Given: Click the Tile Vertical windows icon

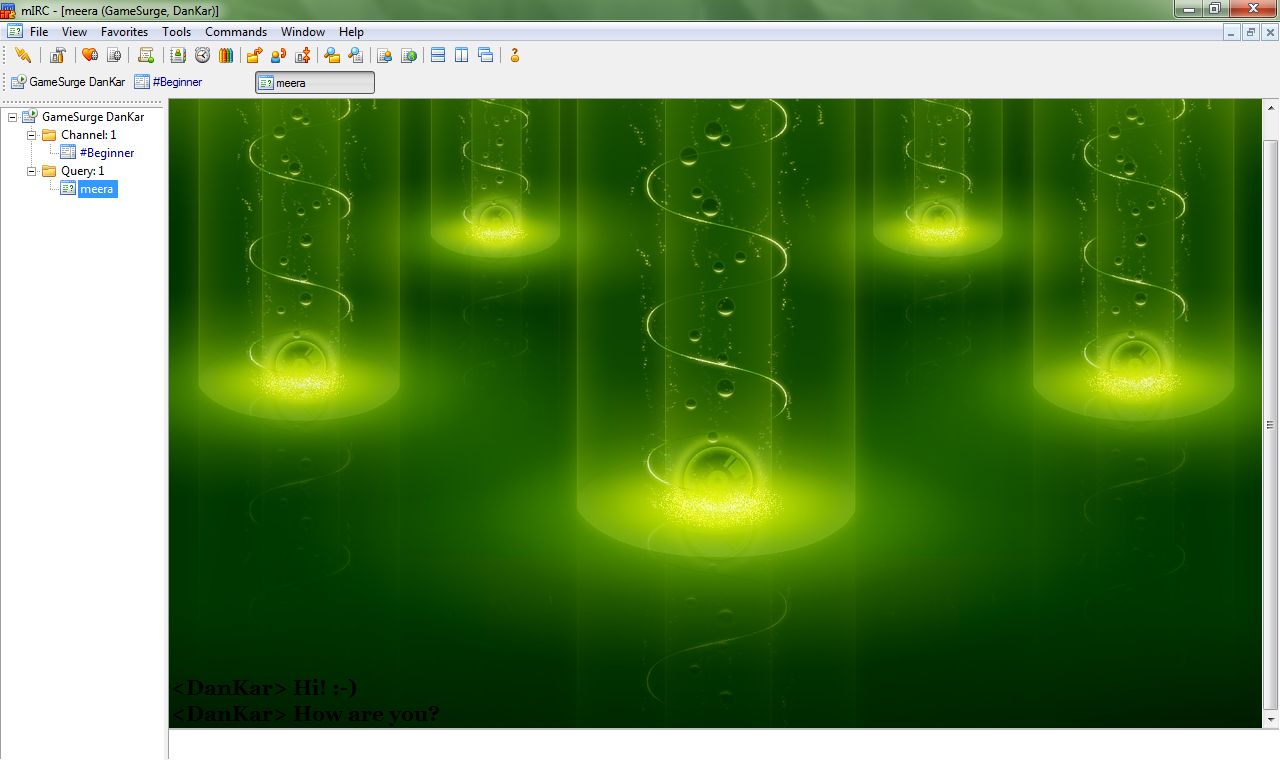Looking at the screenshot, I should tap(462, 55).
